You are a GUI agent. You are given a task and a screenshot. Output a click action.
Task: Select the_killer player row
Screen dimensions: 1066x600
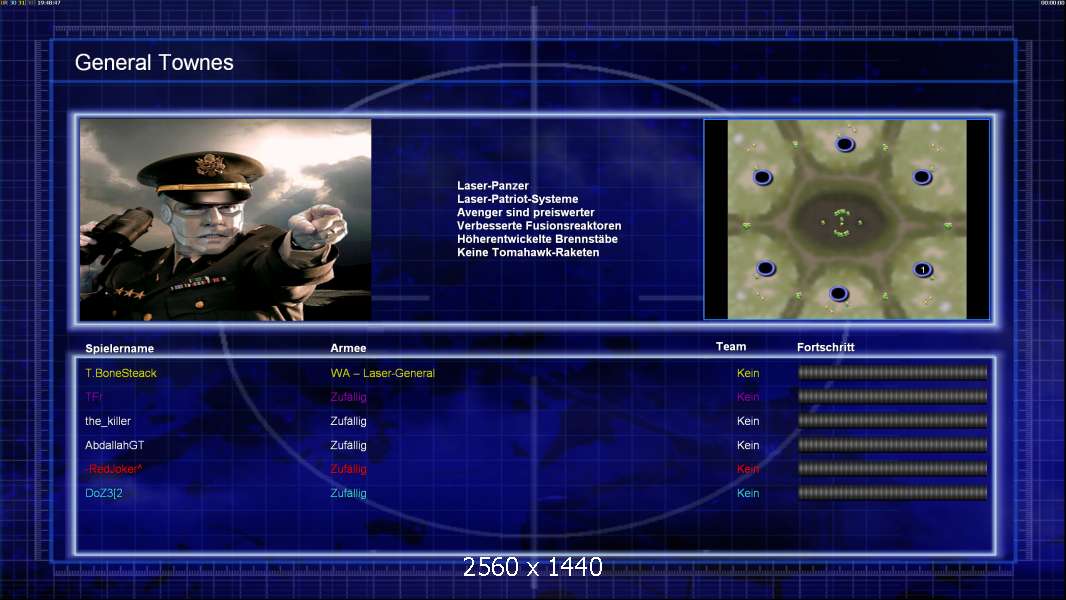534,421
